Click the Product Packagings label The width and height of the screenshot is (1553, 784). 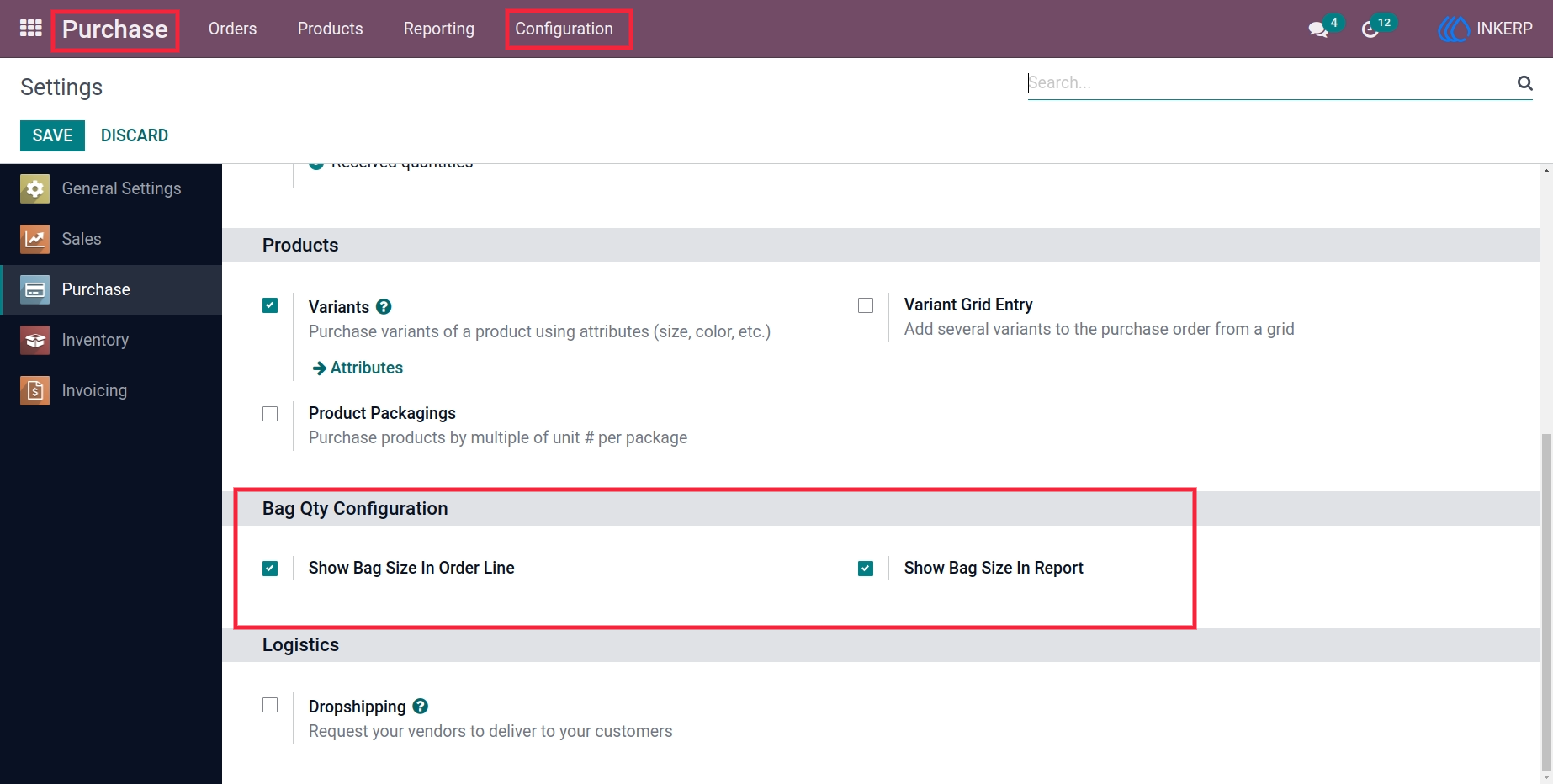(382, 413)
